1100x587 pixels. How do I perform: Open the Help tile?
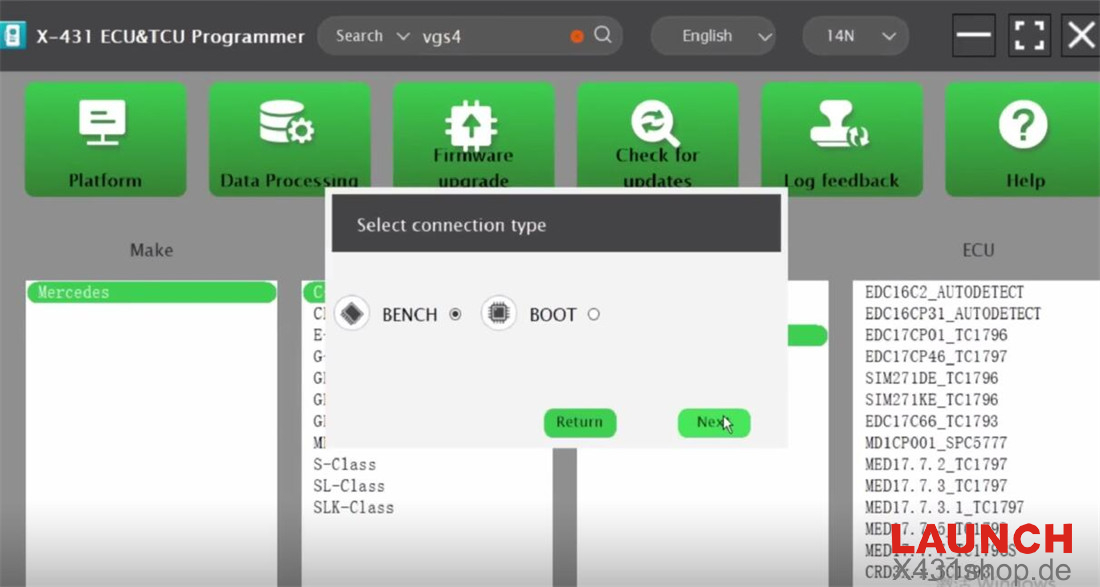(x=1022, y=139)
